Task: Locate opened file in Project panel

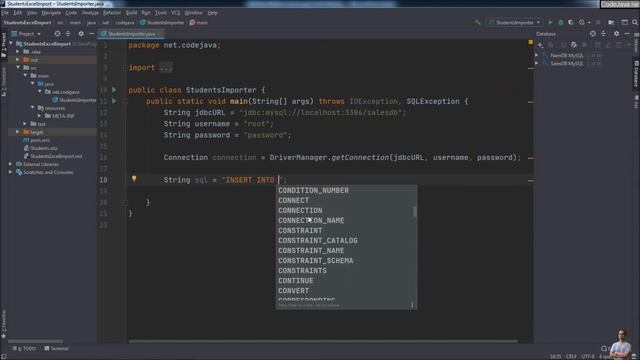Action: coord(57,34)
